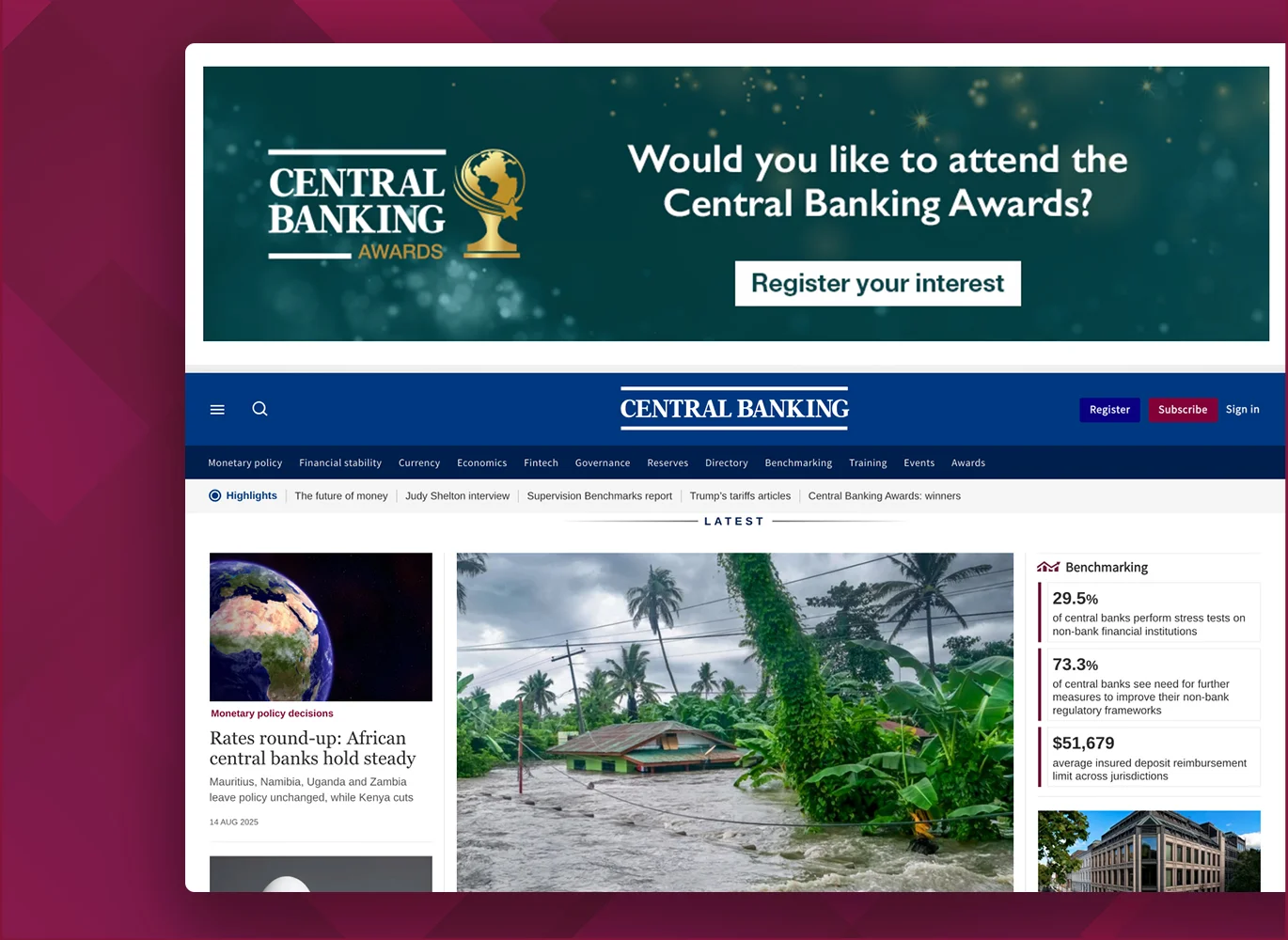
Task: Open the hamburger navigation menu
Action: [x=217, y=410]
